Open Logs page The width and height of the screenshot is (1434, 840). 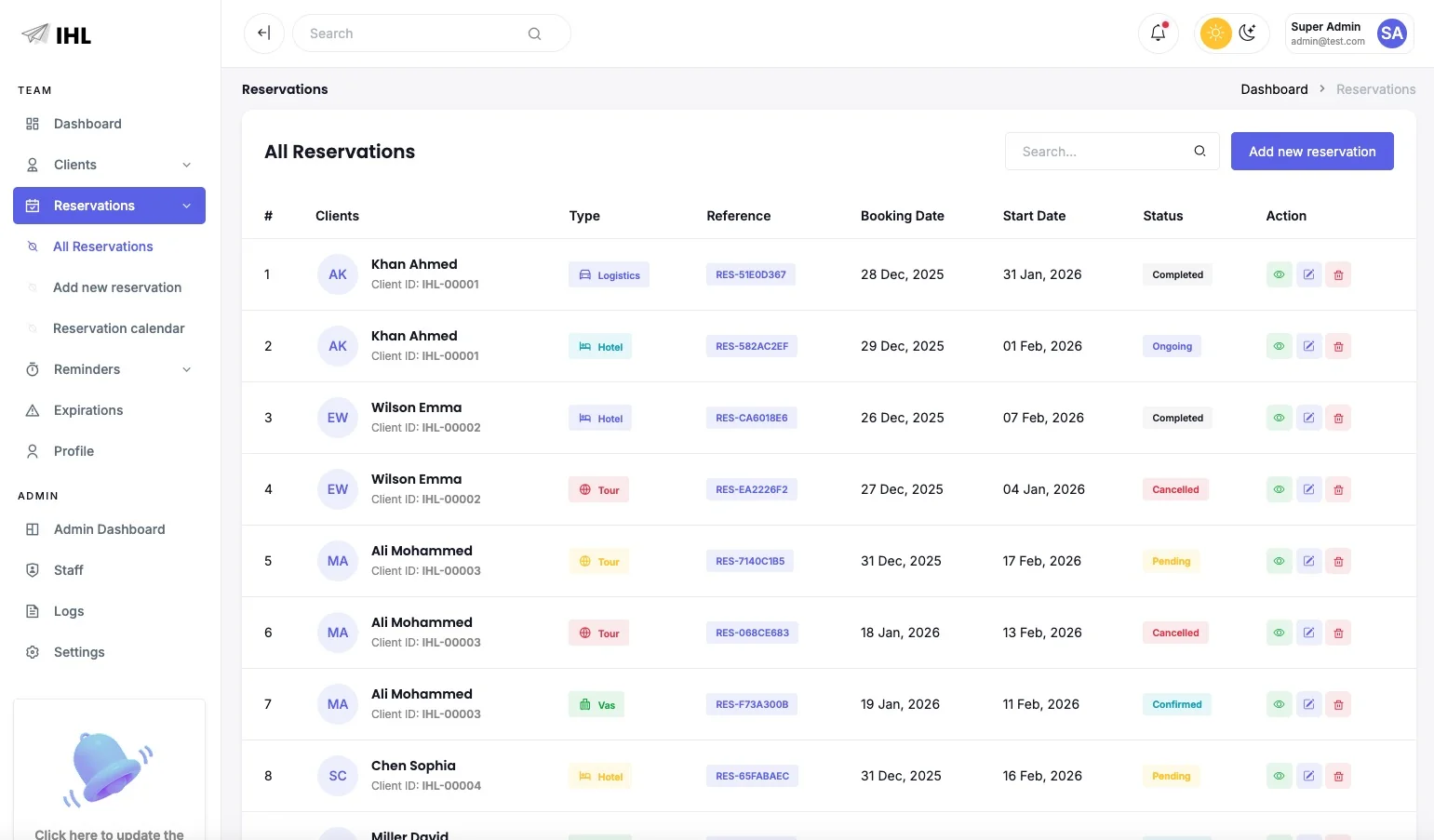coord(109,611)
